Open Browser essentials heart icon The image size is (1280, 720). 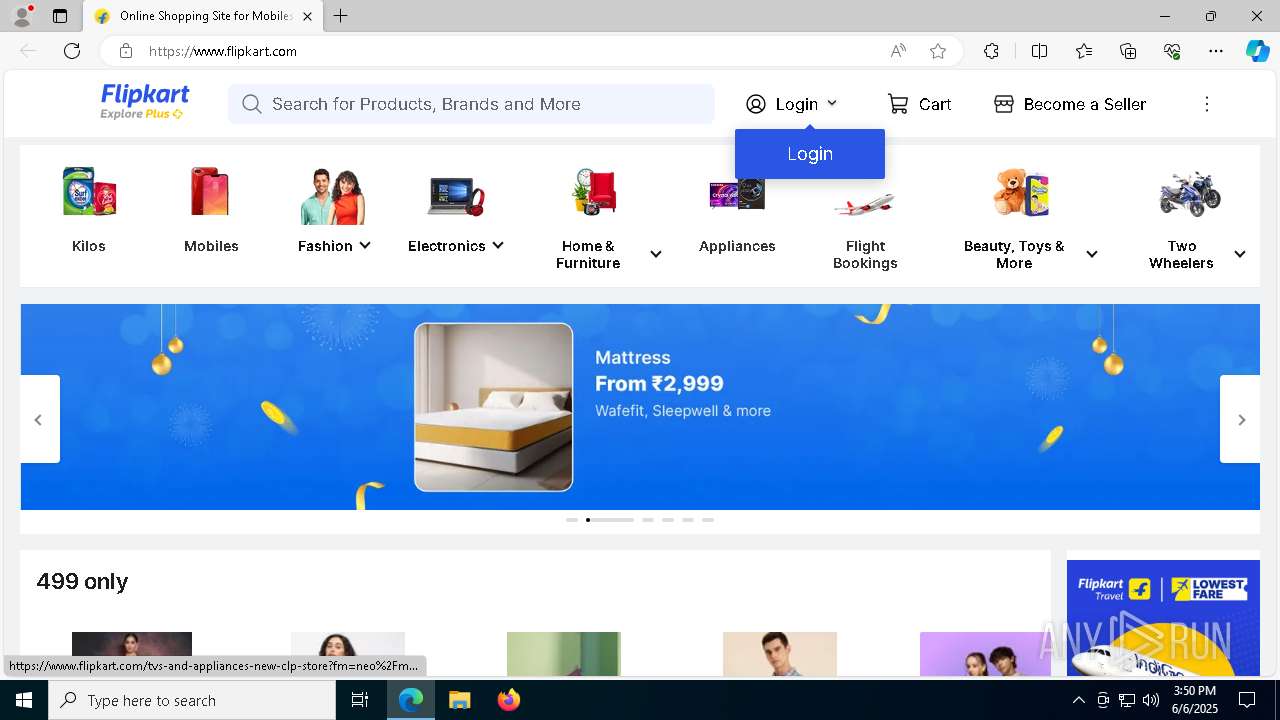(x=1172, y=51)
